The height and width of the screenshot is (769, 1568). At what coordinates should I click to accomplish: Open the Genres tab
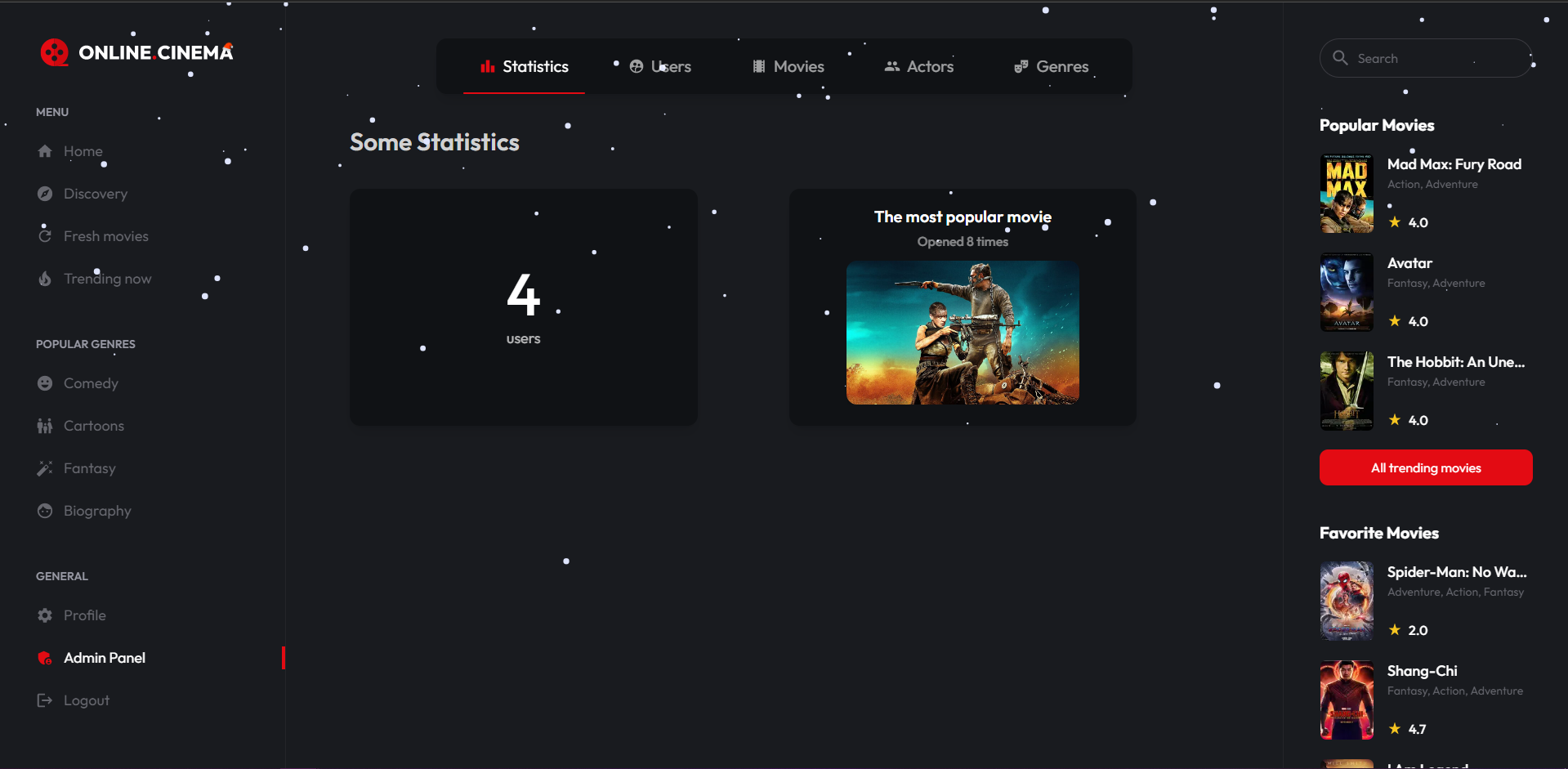click(1051, 66)
